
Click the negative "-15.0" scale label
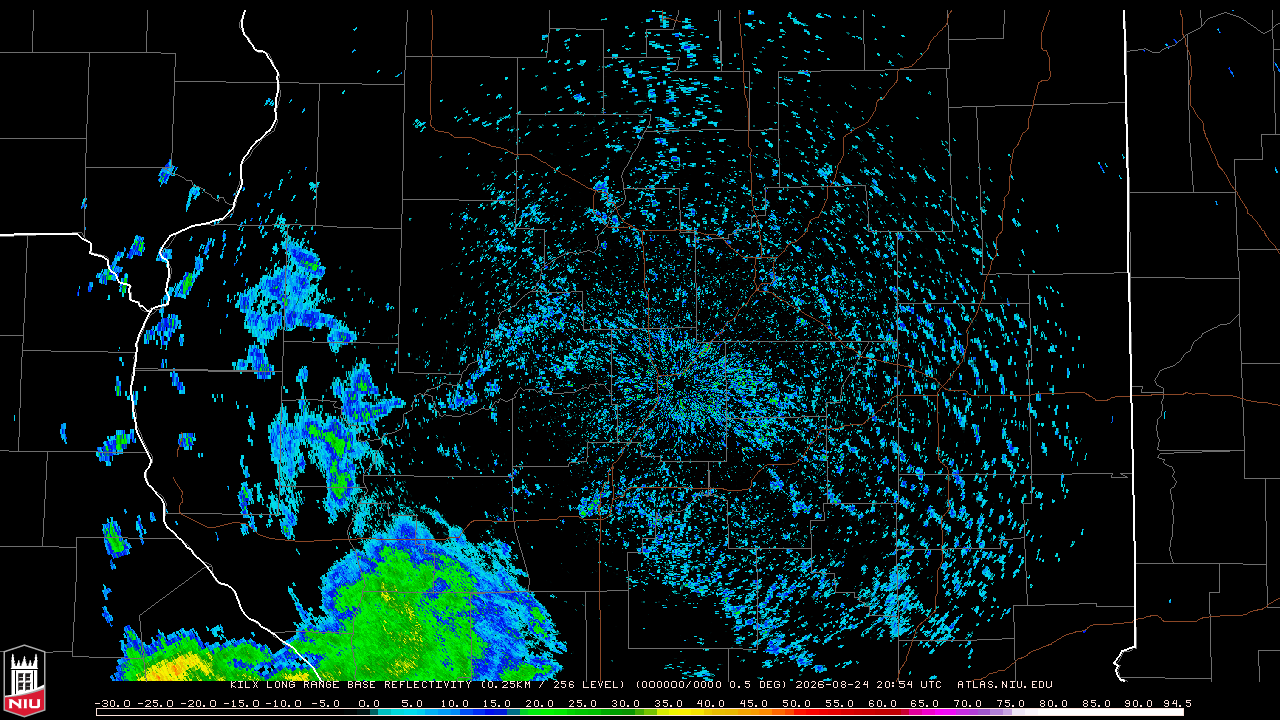click(x=241, y=703)
